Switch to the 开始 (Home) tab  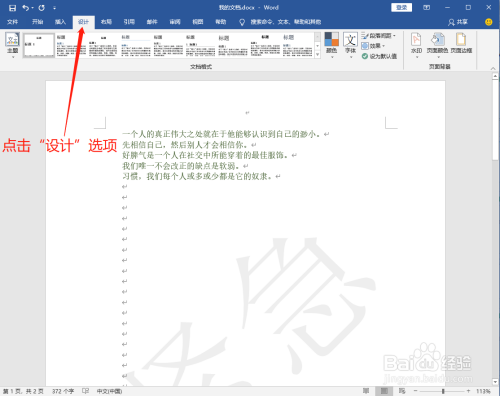click(37, 22)
